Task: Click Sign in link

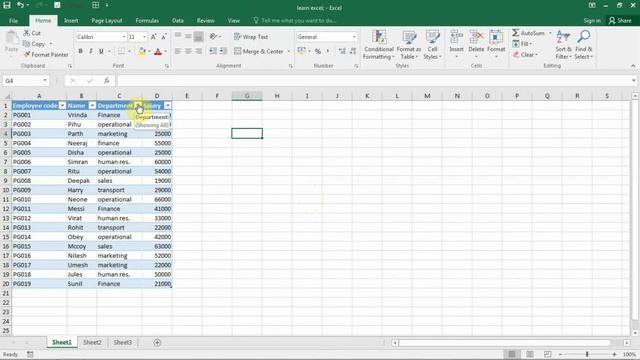Action: click(592, 20)
